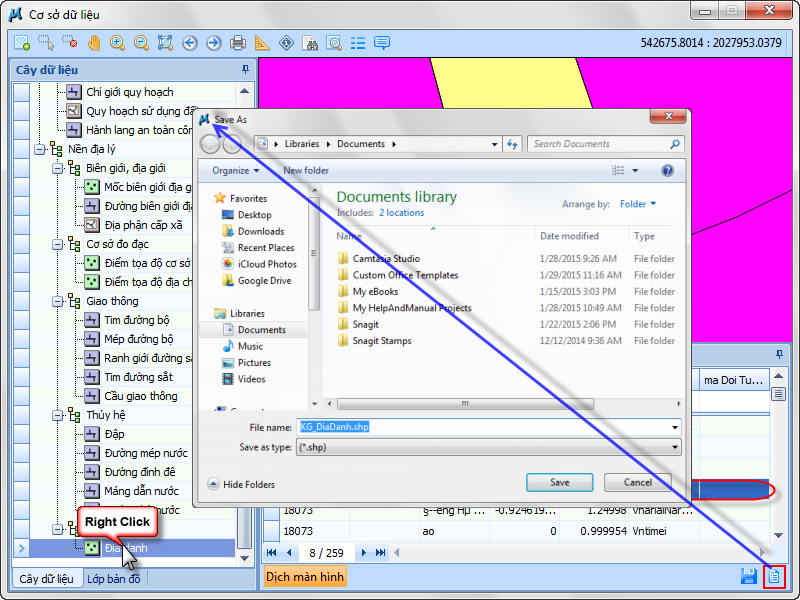Cancel the Save As dialog
This screenshot has width=800, height=600.
pos(637,482)
